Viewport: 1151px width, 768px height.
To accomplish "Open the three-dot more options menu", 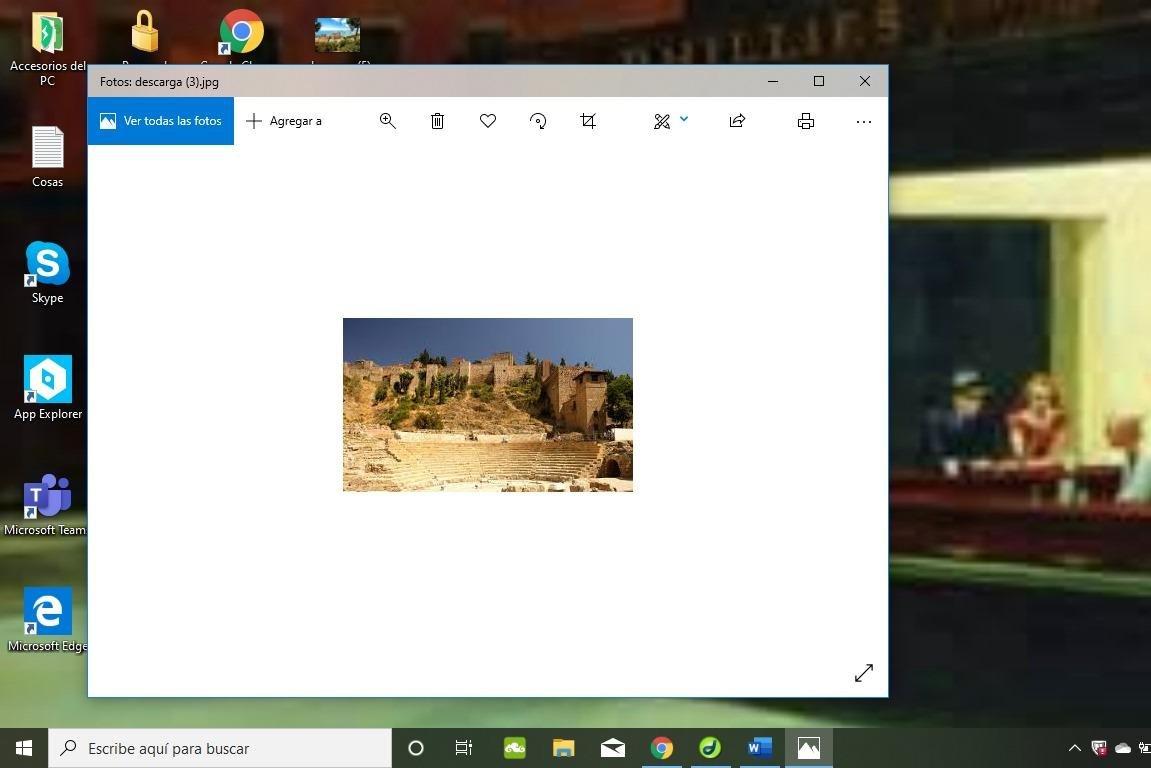I will [x=864, y=121].
